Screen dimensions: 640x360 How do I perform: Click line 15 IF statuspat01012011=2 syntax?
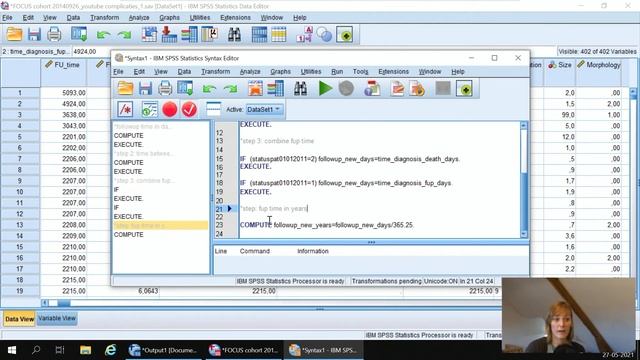point(350,159)
